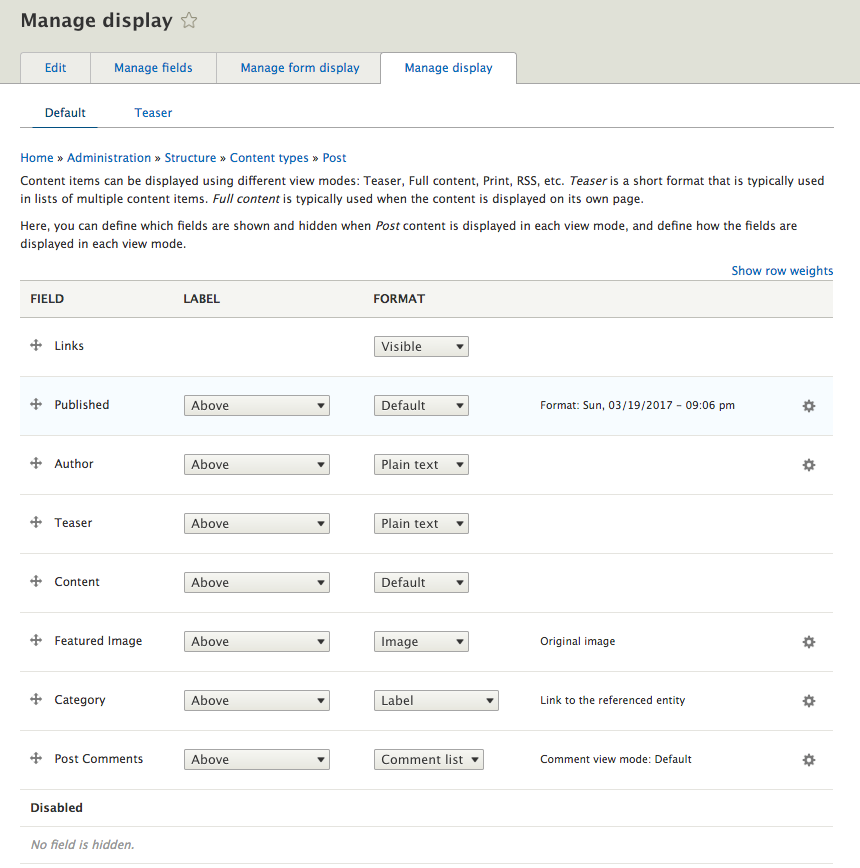This screenshot has height=868, width=860.
Task: Open the Links format dropdown showing Visible
Action: pyautogui.click(x=421, y=347)
